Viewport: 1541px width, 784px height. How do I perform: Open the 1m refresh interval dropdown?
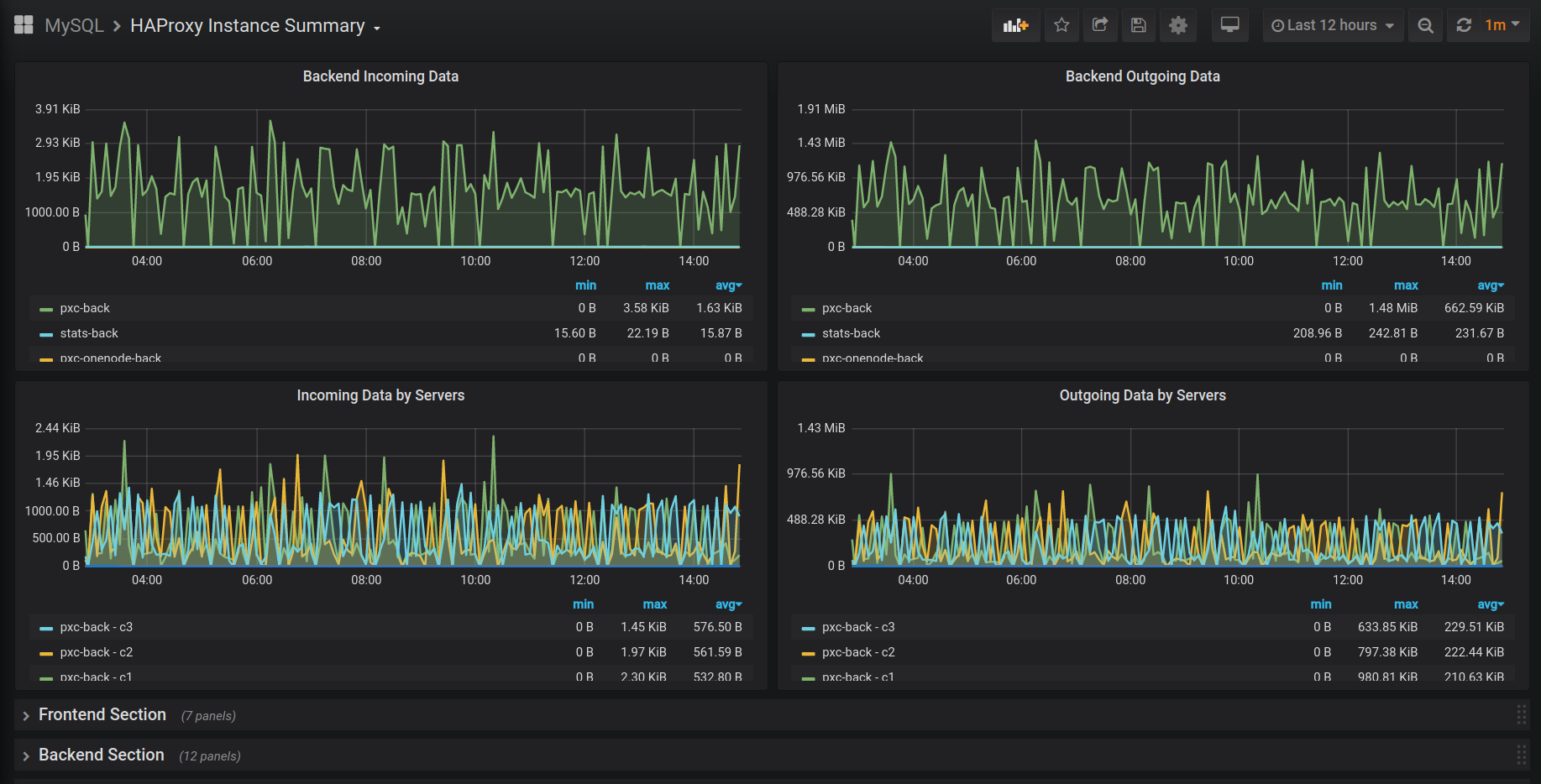pos(1502,25)
